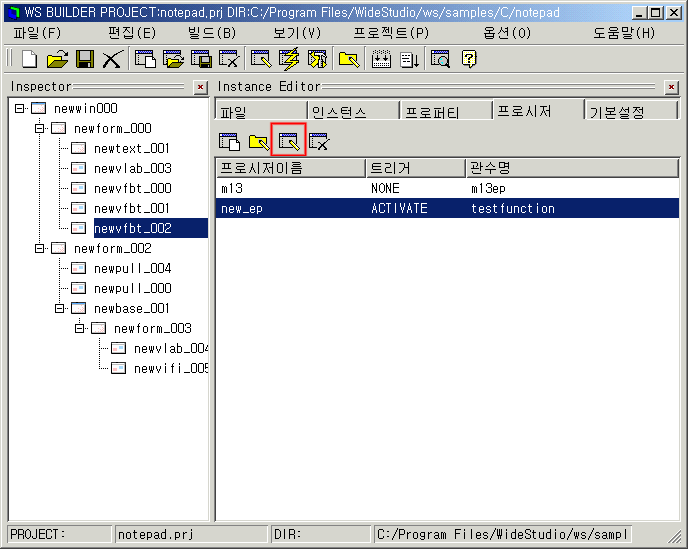
Task: Open the 보기(V) menu
Action: pos(297,33)
